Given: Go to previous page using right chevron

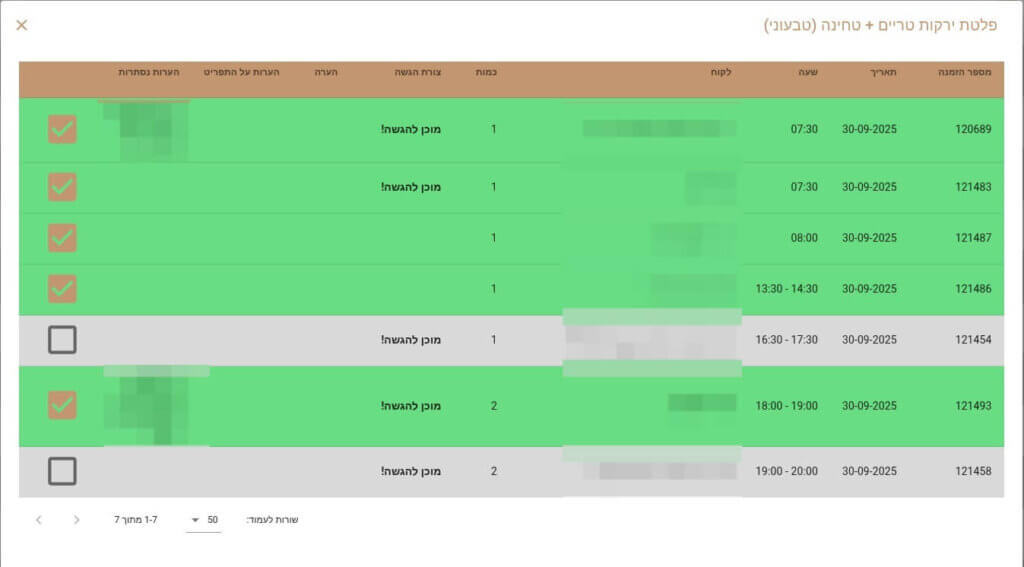Looking at the screenshot, I should coord(77,520).
